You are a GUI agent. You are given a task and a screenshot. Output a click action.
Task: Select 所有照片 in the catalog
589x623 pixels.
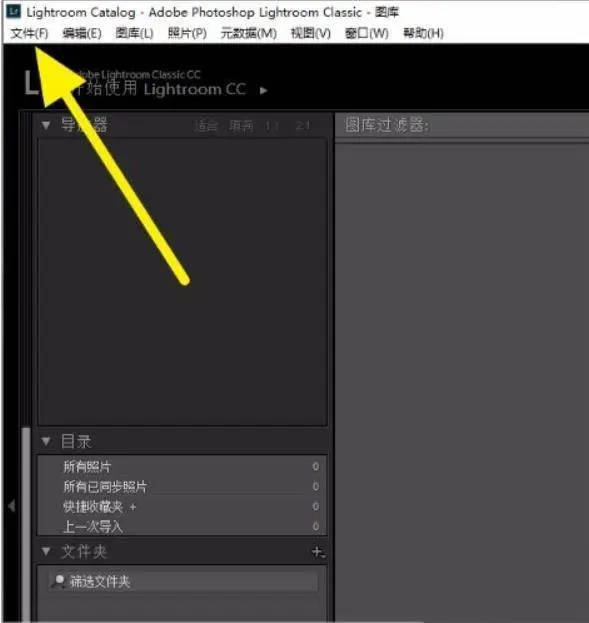(182, 466)
